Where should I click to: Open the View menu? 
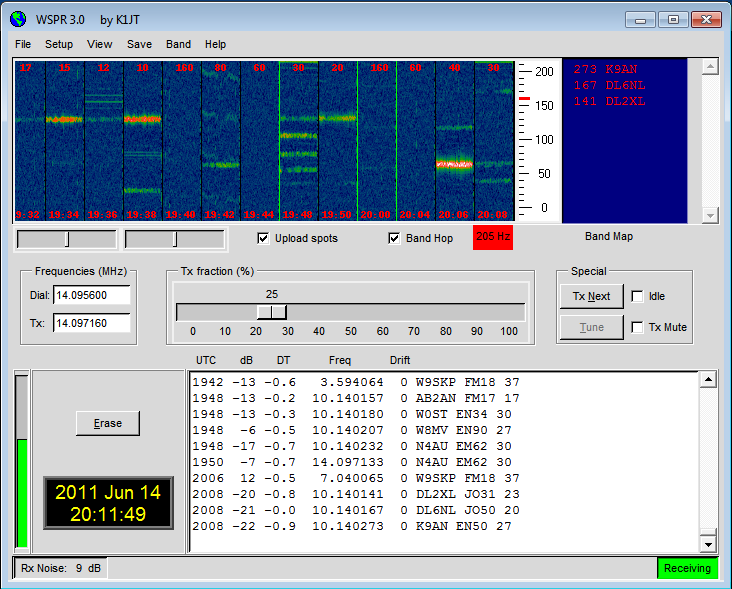coord(100,44)
